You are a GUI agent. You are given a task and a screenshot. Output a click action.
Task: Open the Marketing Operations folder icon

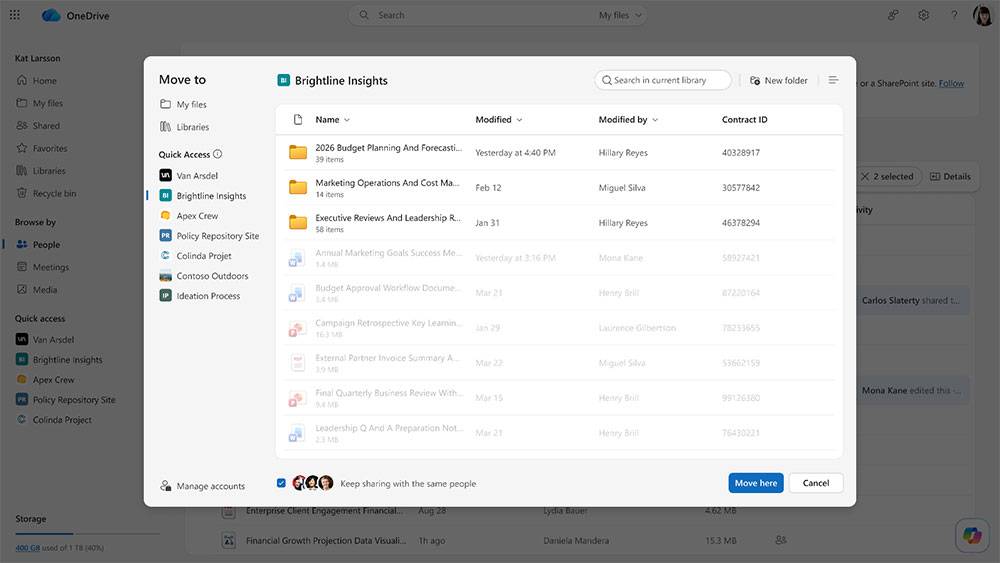point(298,187)
